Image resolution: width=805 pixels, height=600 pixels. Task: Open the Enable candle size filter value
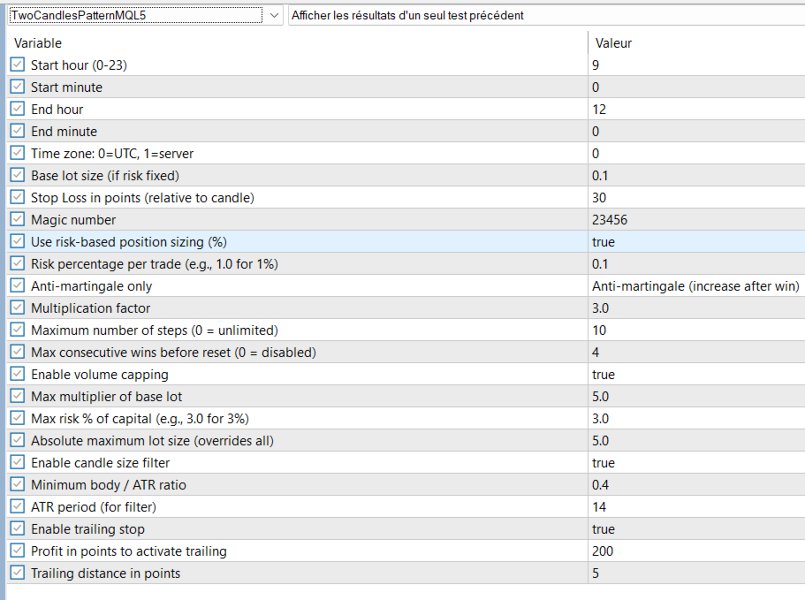point(696,463)
